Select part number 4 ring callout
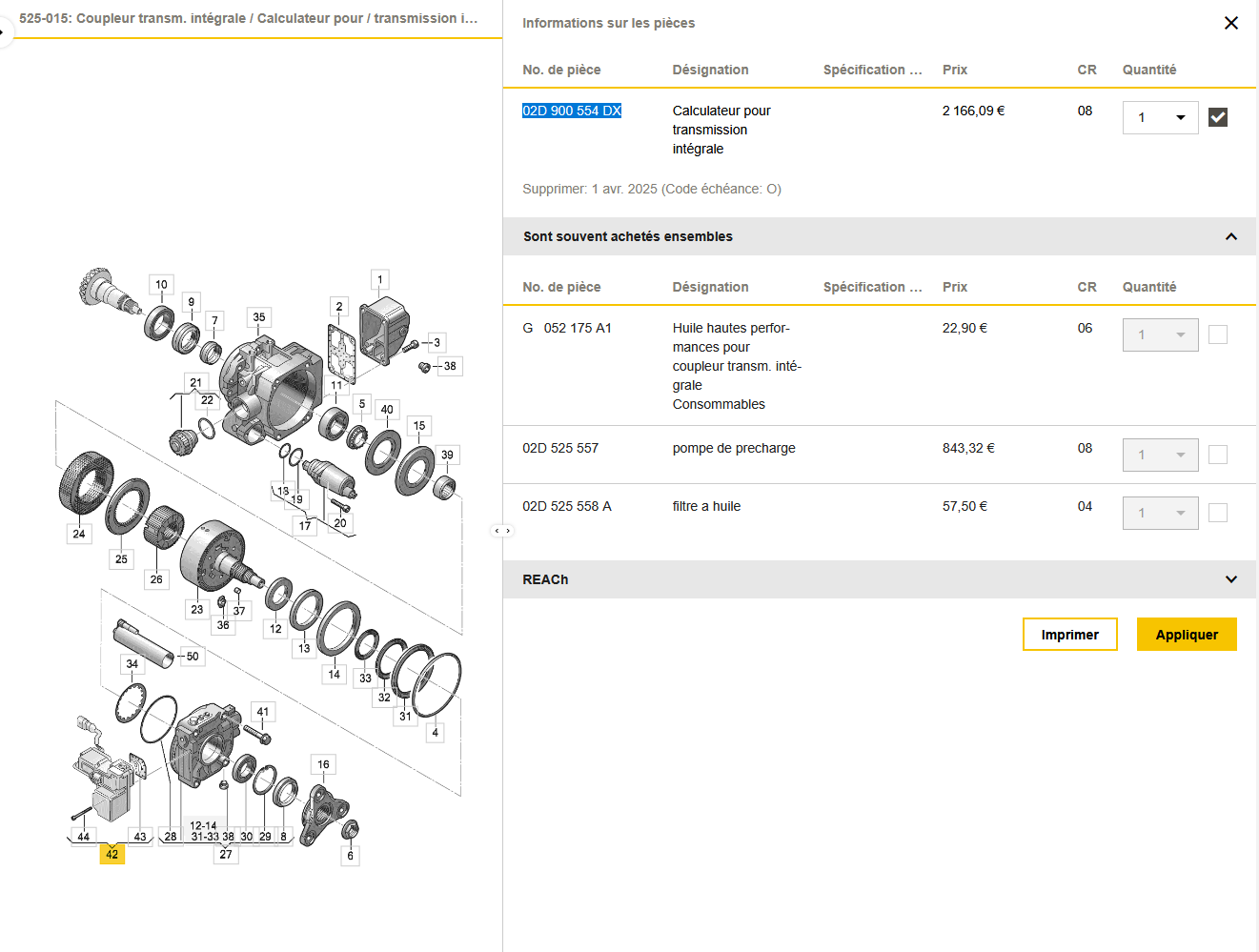The width and height of the screenshot is (1259, 952). [436, 733]
